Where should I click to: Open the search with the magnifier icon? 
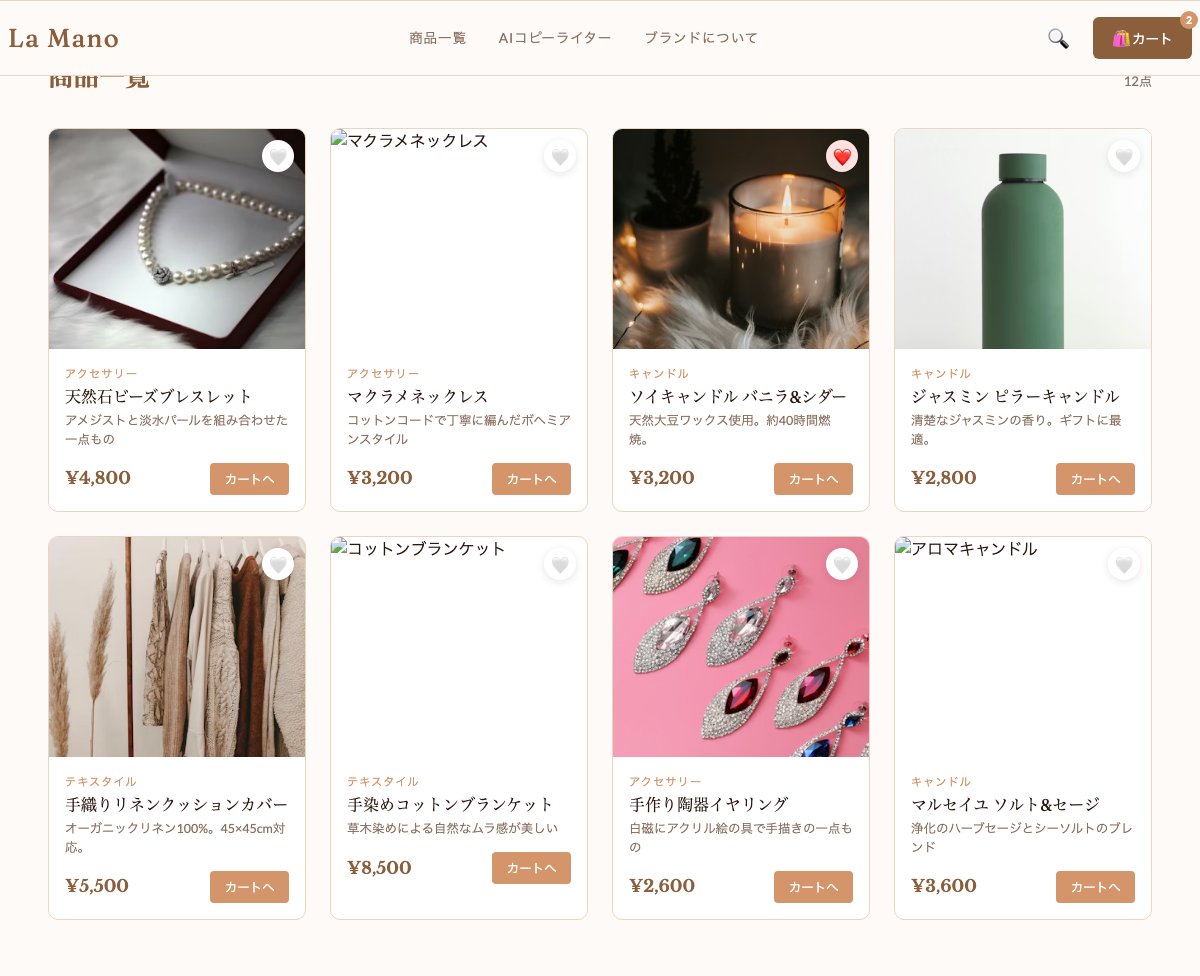[x=1057, y=38]
